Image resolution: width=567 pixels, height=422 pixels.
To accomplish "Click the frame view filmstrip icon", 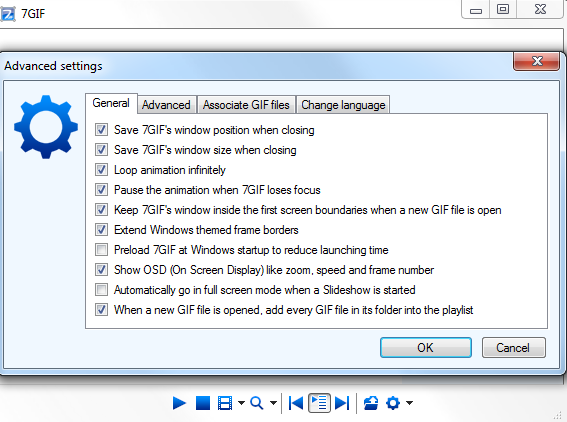I will 225,403.
